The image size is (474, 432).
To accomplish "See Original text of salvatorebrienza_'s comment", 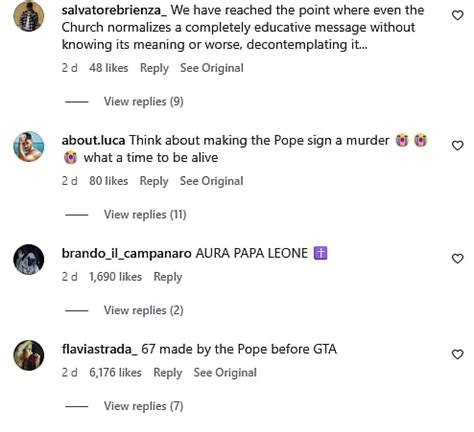I will point(212,68).
